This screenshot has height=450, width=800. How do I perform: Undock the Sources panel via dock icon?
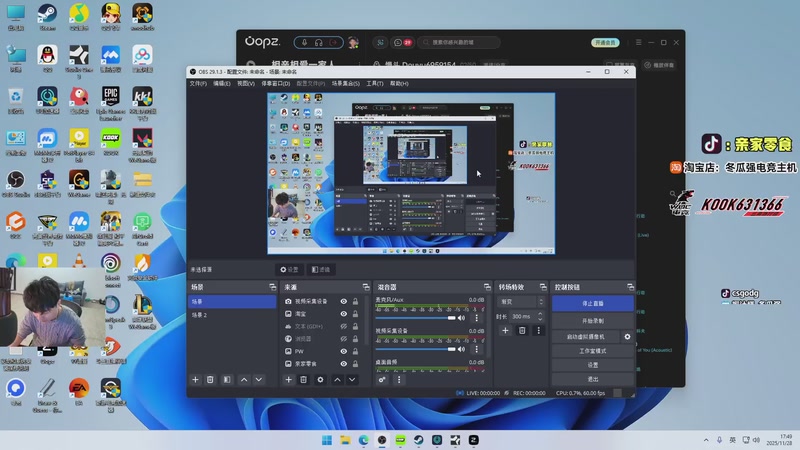(x=366, y=287)
